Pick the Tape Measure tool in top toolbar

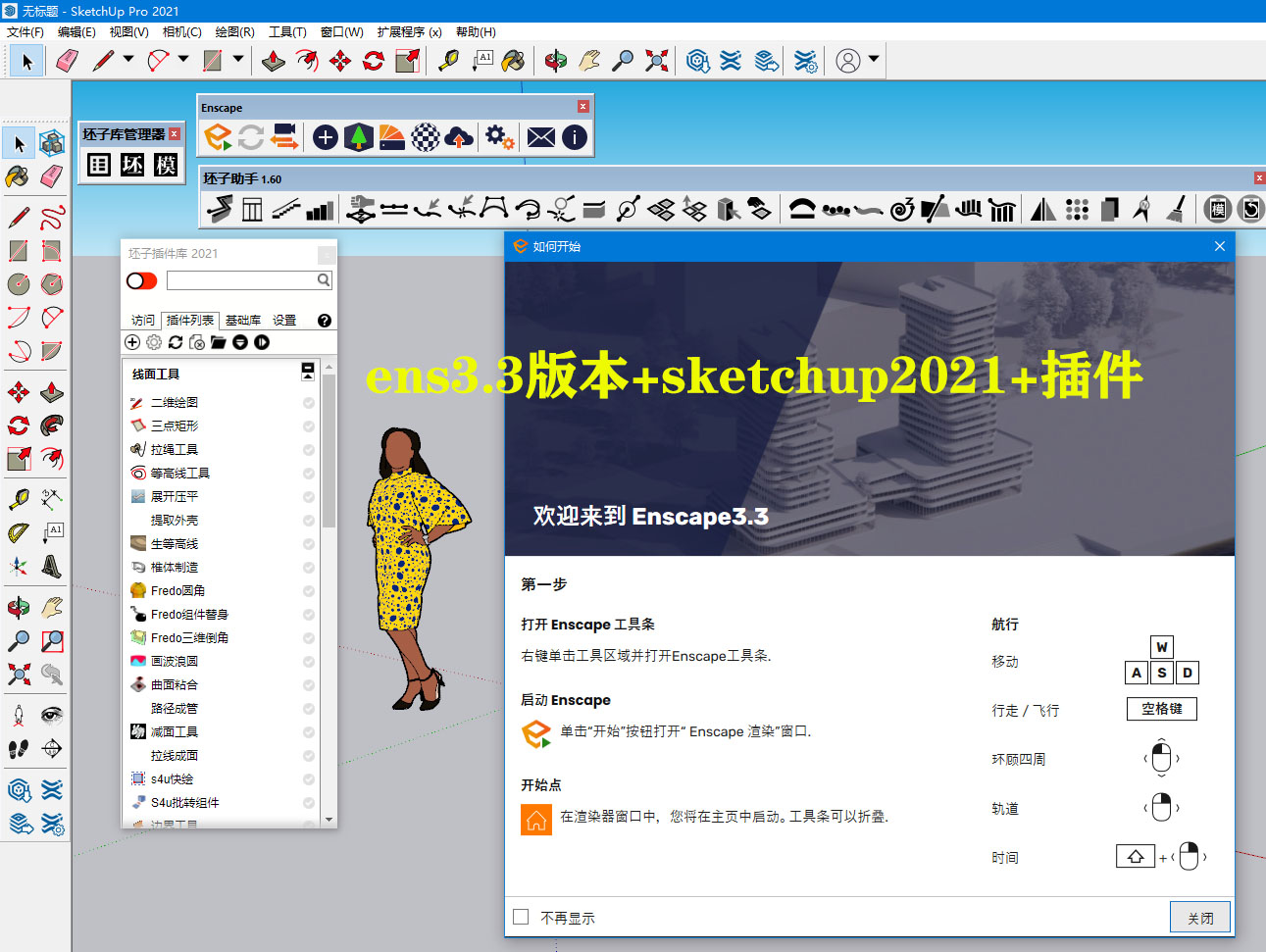coord(449,61)
